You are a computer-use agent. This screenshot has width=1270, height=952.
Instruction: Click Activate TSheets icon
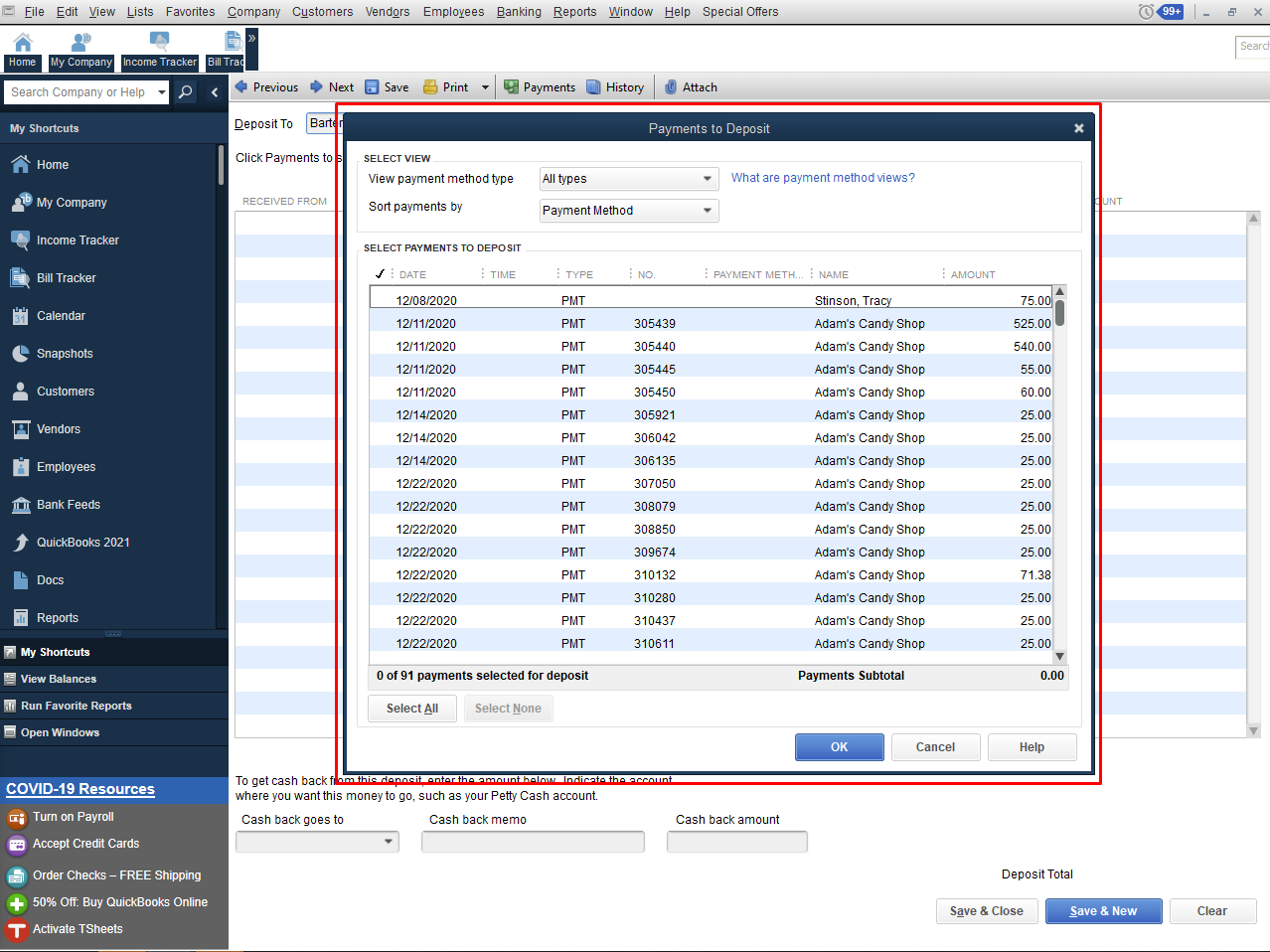point(16,930)
